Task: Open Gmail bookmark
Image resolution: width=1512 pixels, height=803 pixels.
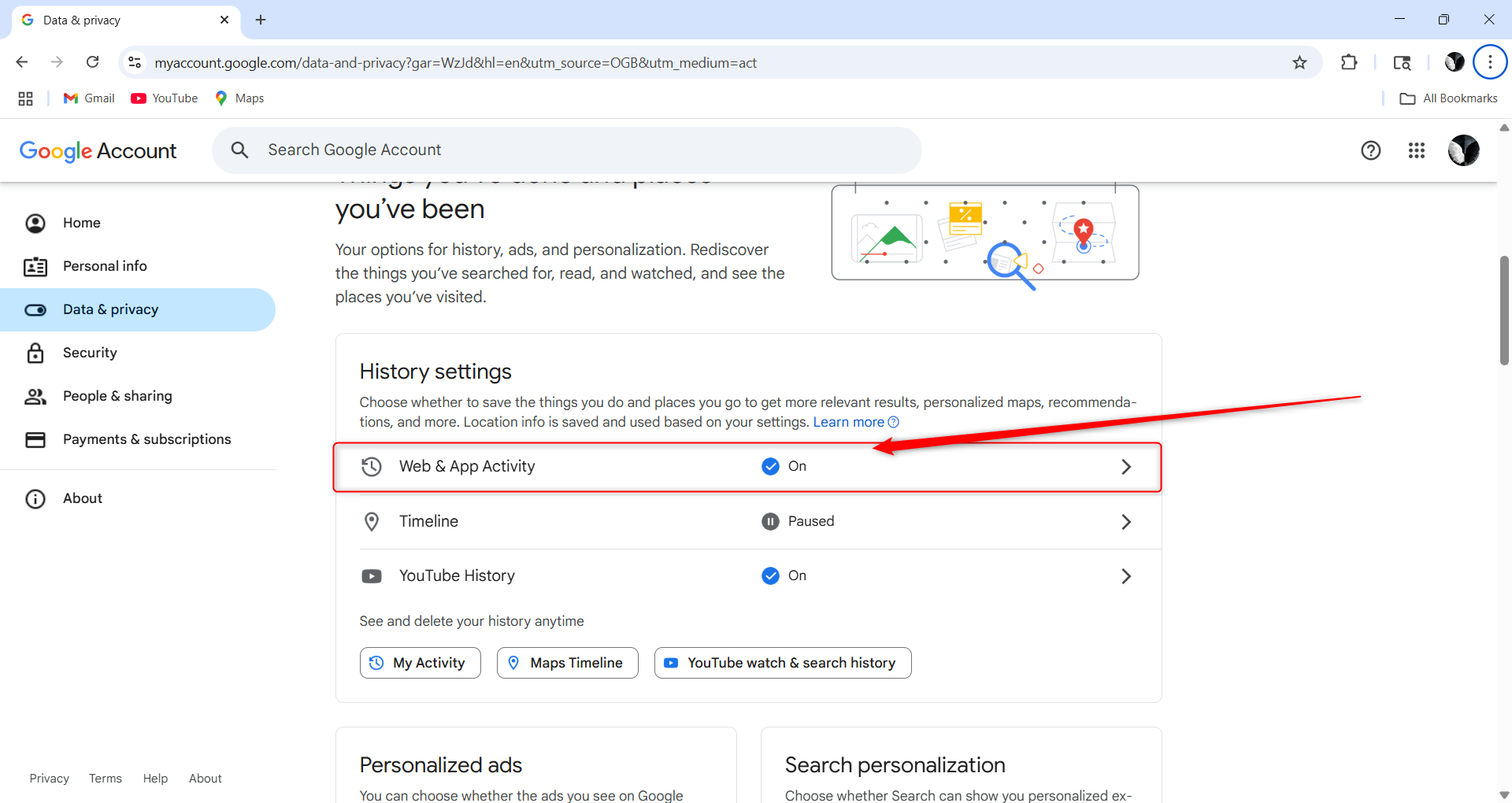Action: coord(89,98)
